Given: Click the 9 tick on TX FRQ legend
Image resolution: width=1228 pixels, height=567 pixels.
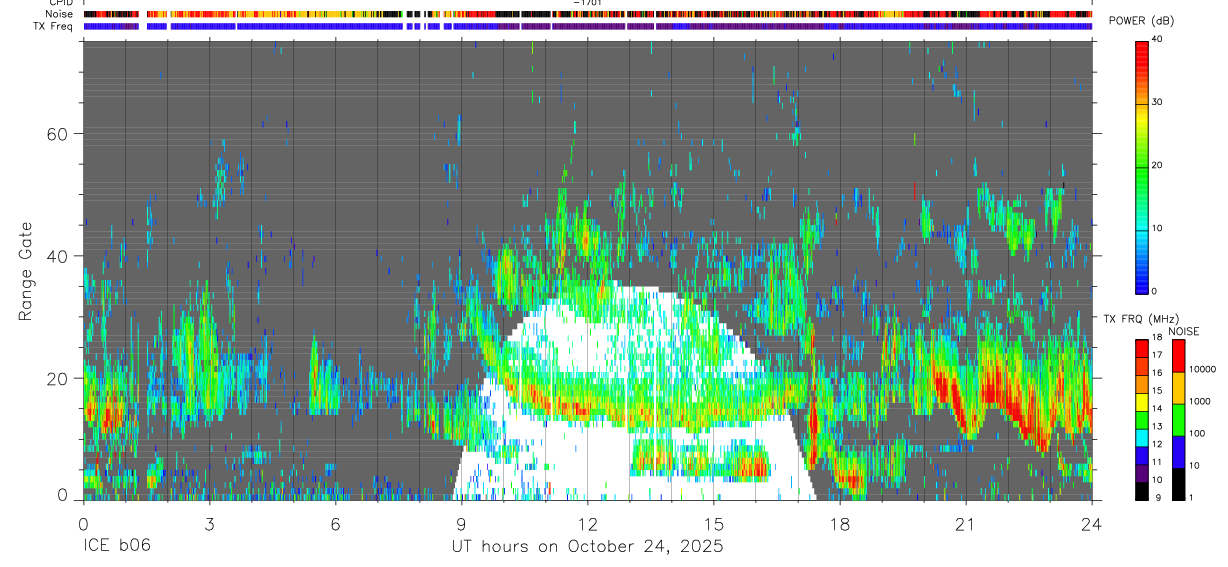Looking at the screenshot, I should click(1156, 498).
